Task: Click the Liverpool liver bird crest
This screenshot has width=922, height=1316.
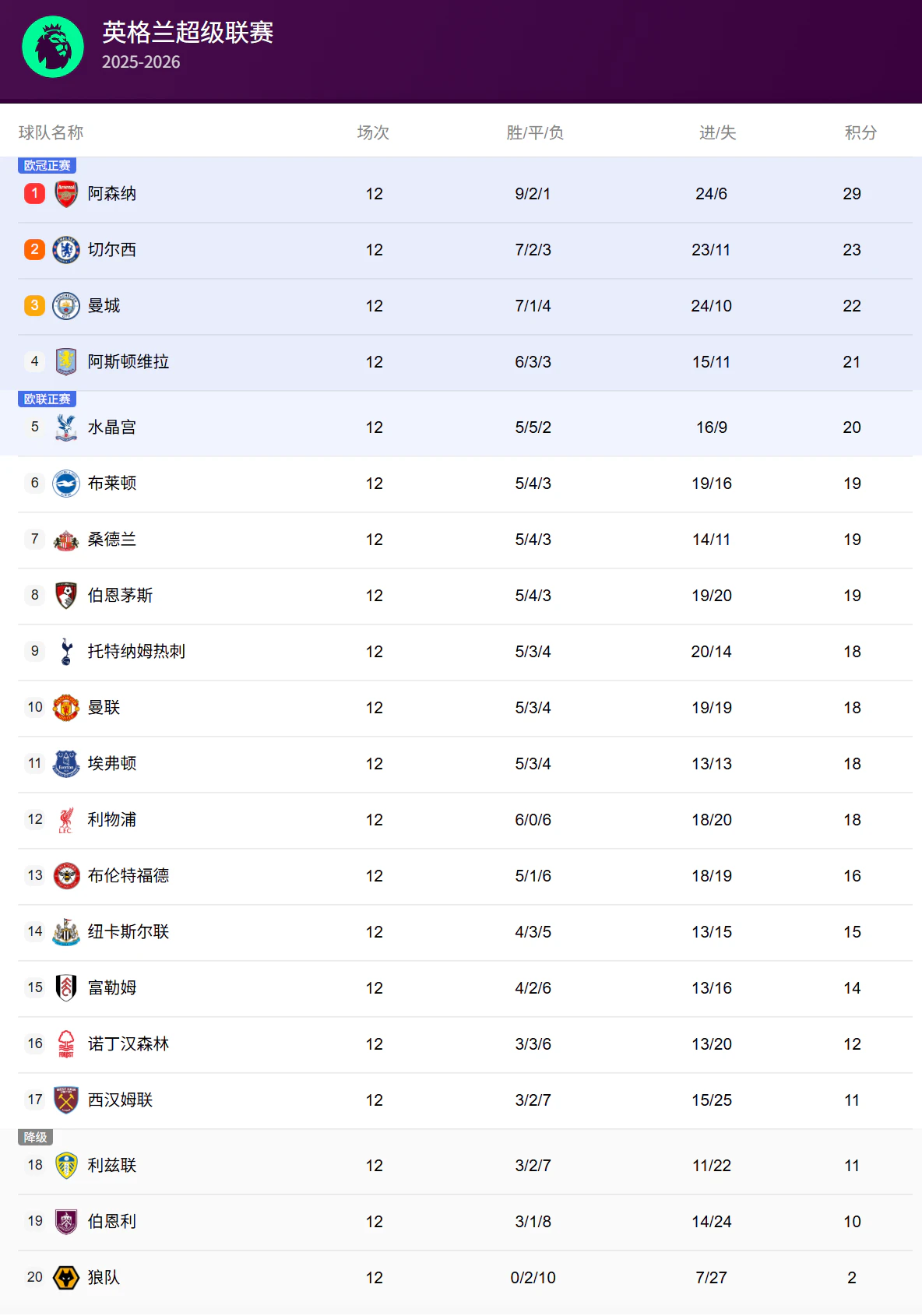Action: [x=66, y=819]
